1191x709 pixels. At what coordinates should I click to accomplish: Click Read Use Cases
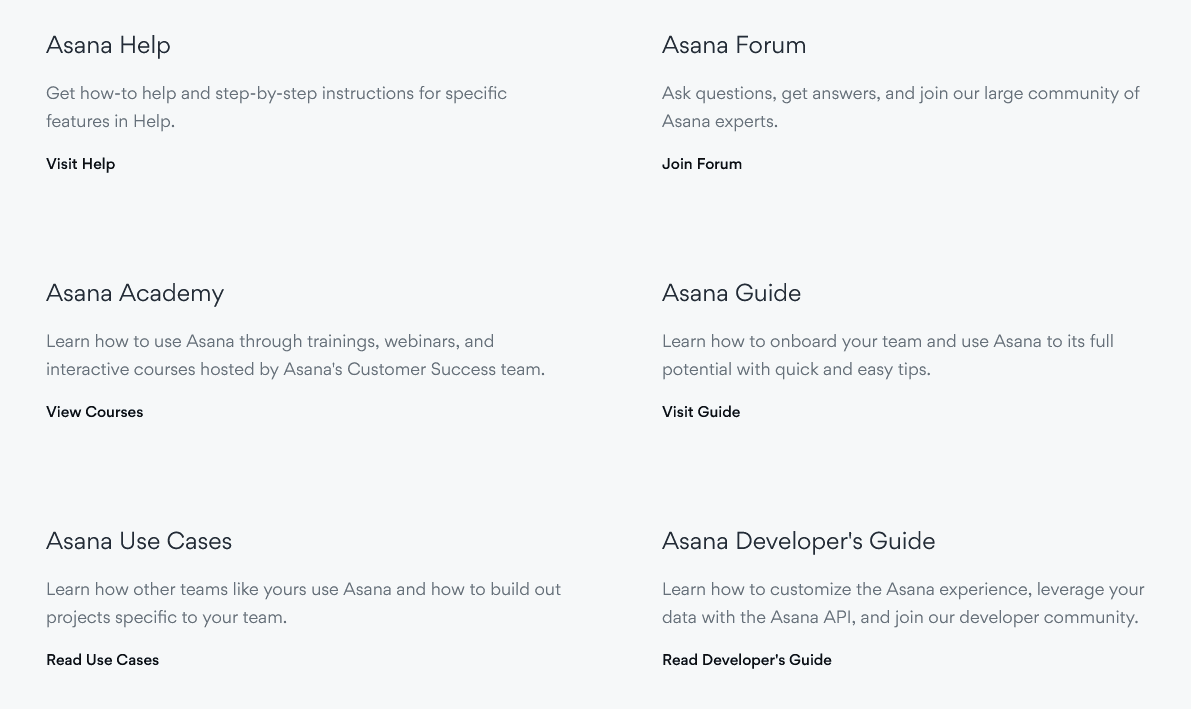coord(102,660)
